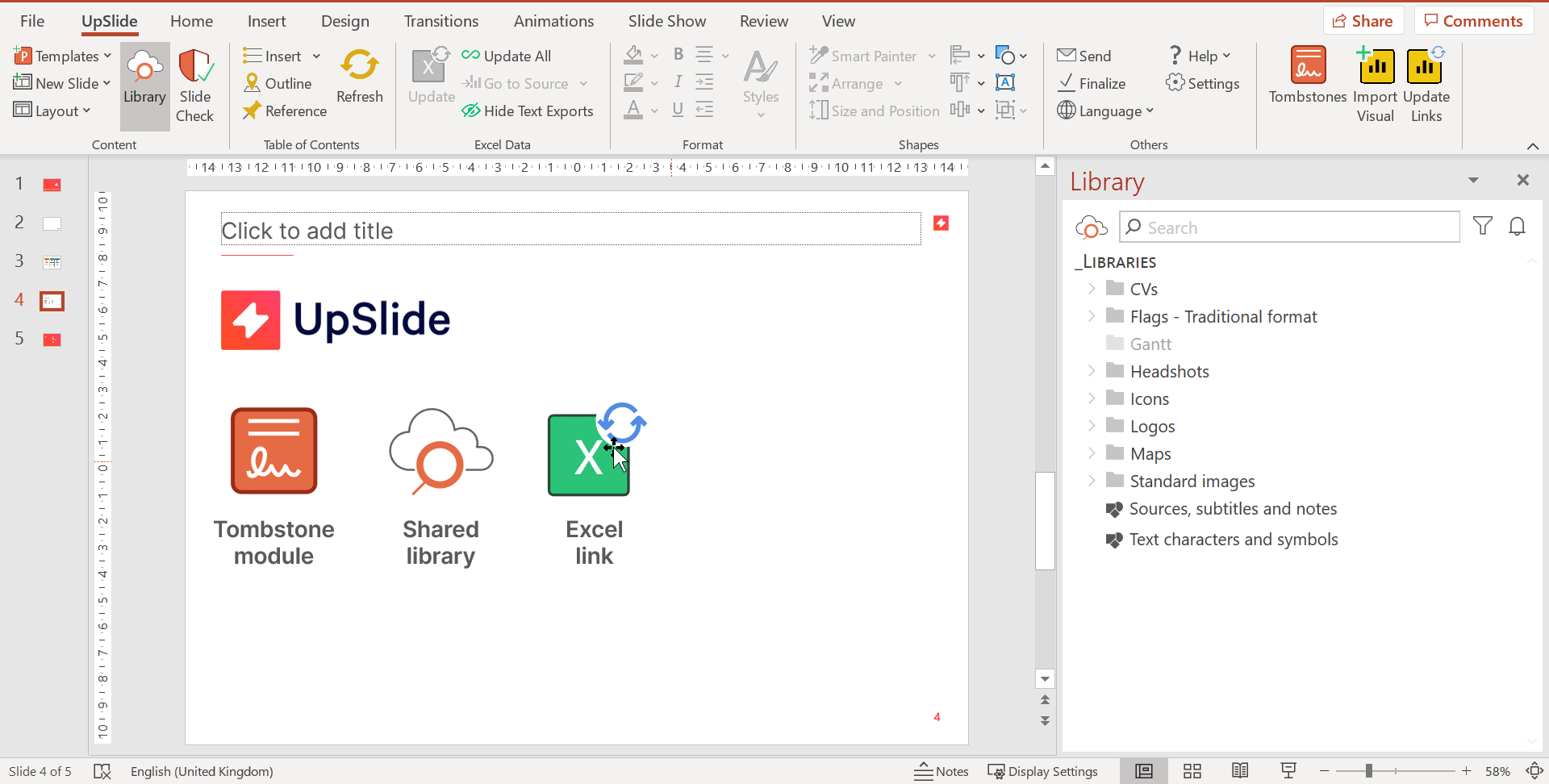Fit slide to current window
The image size is (1549, 784).
tap(1534, 771)
